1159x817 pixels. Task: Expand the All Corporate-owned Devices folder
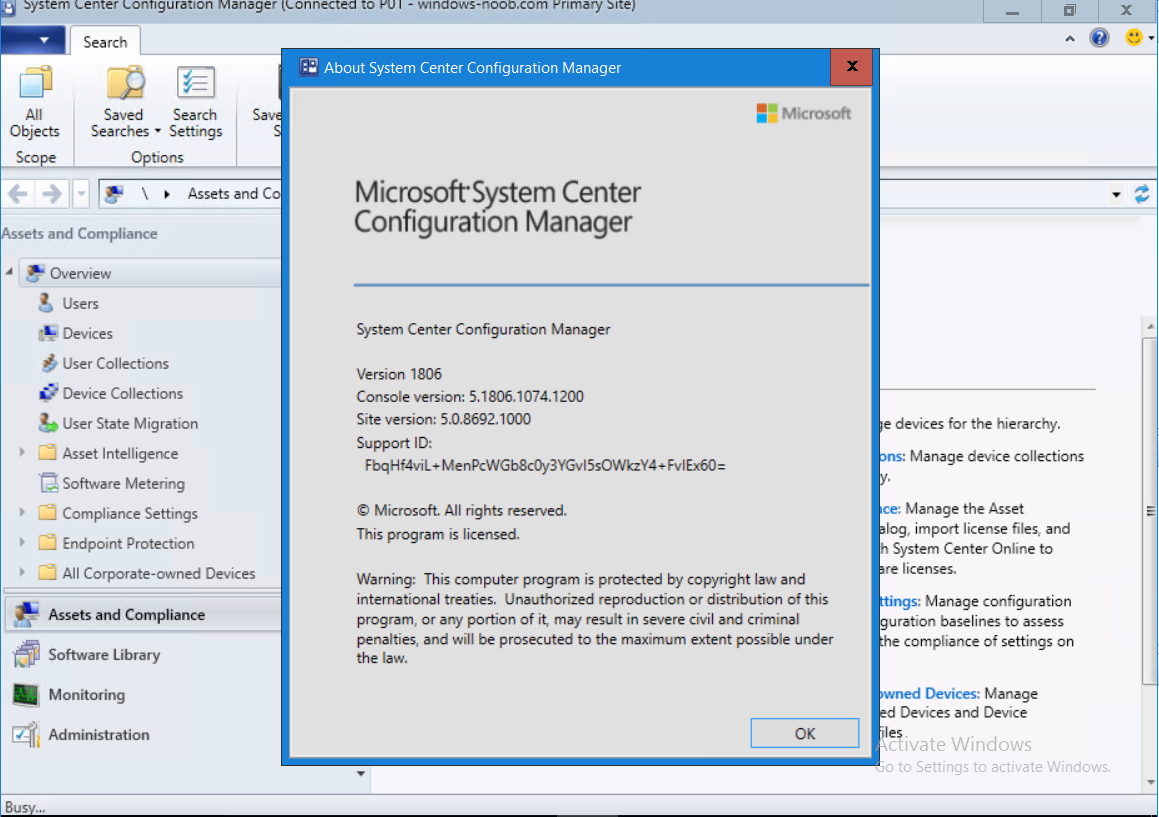[x=21, y=572]
